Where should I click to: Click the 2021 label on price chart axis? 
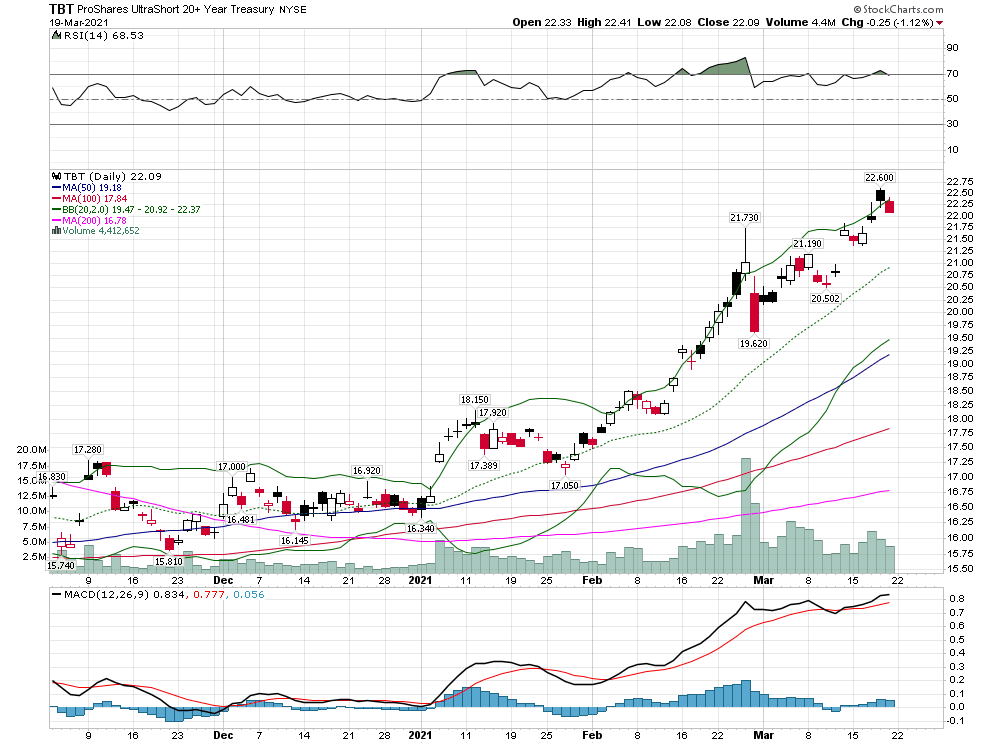click(x=420, y=580)
